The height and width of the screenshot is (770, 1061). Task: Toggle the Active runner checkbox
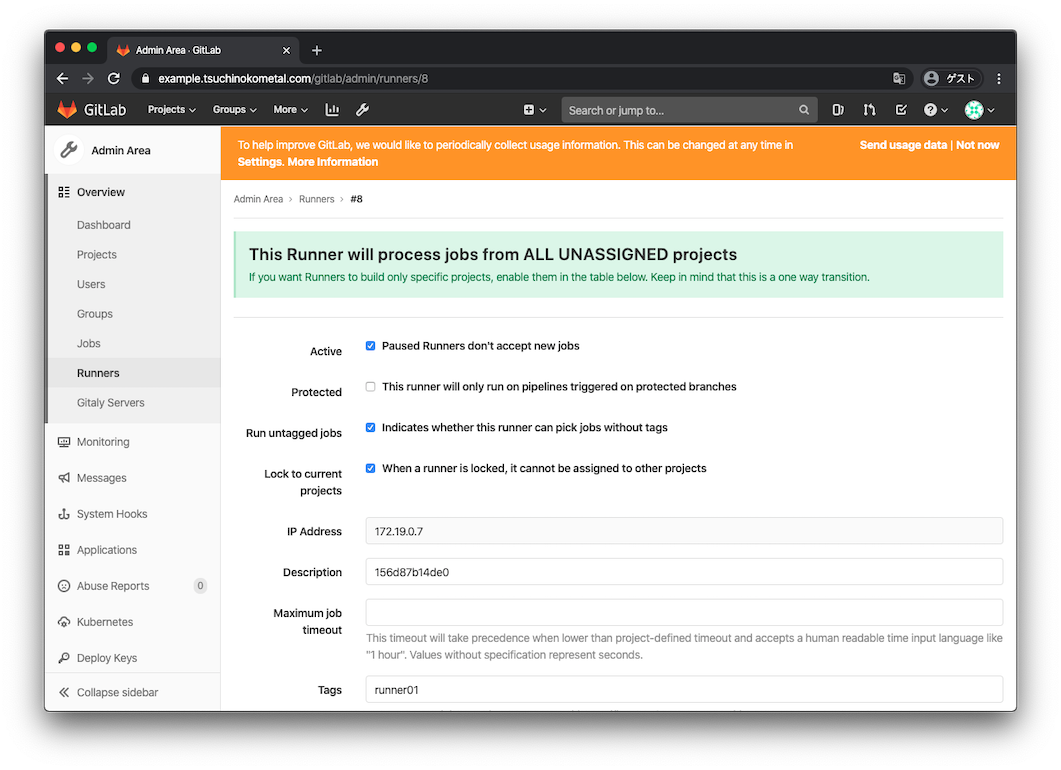point(370,346)
